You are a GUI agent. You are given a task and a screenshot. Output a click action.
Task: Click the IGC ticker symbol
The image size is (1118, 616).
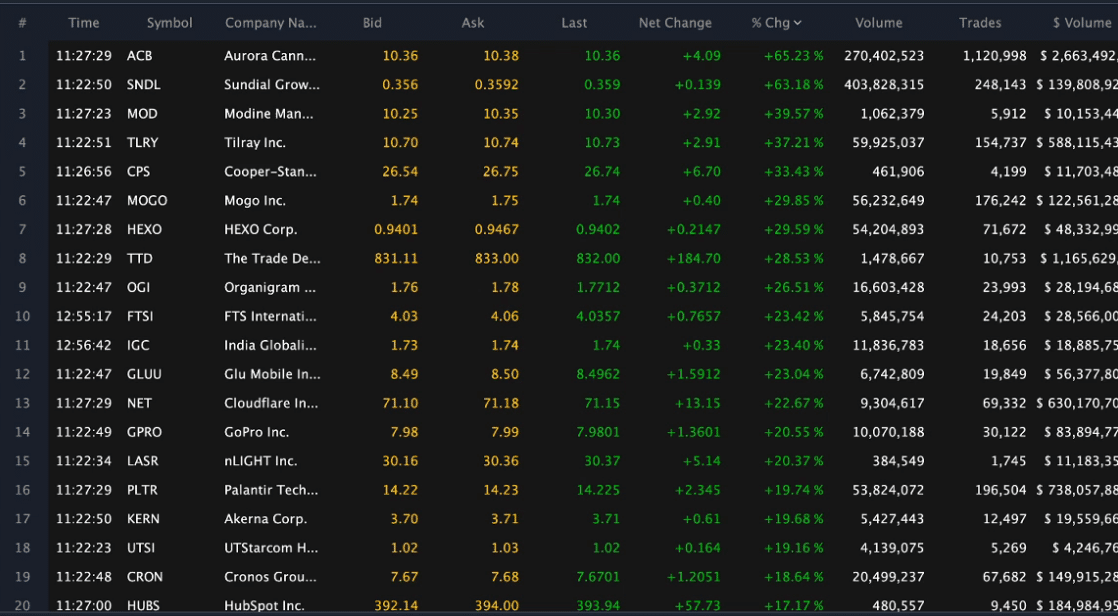tap(138, 346)
